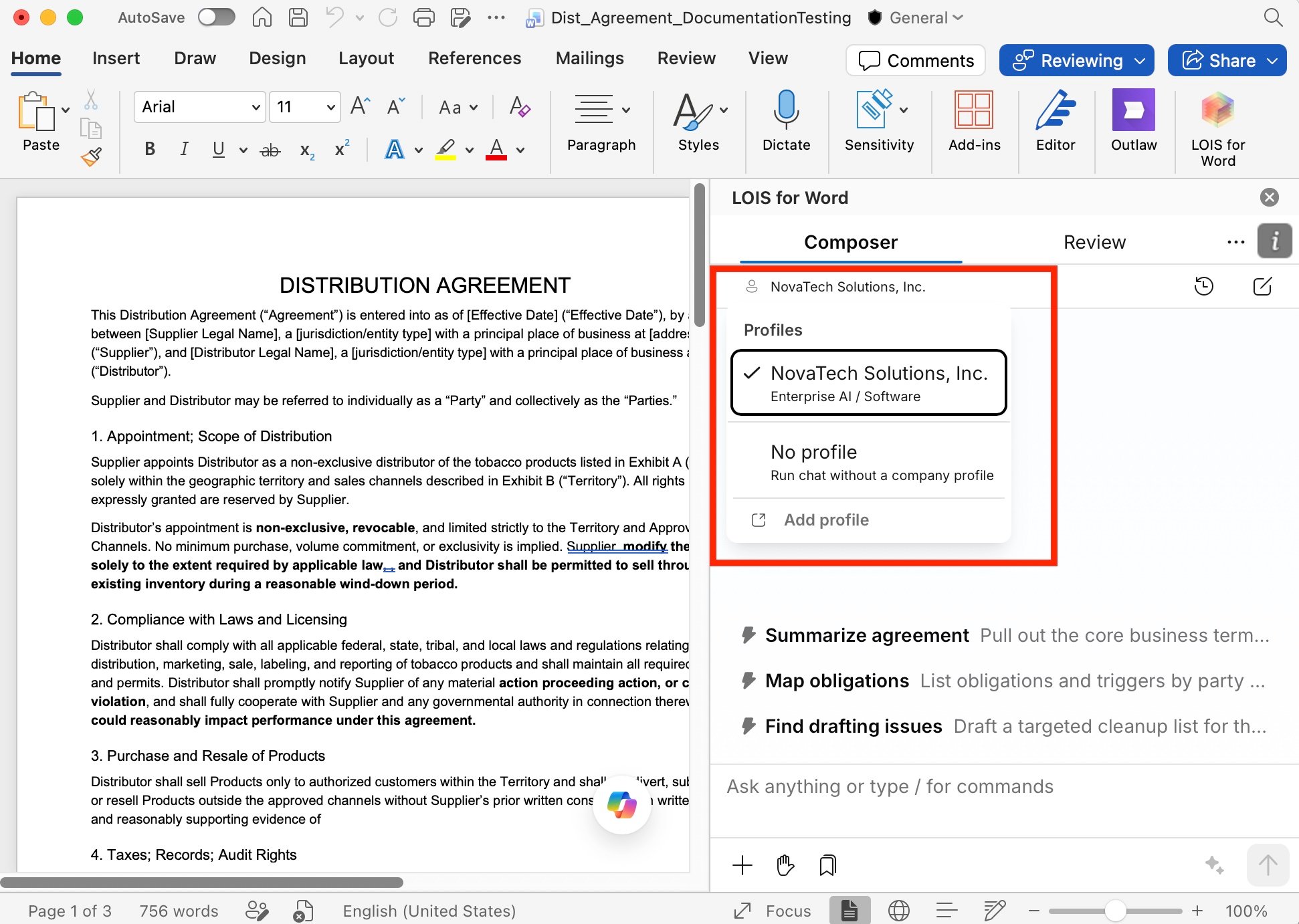The width and height of the screenshot is (1299, 924).
Task: Increase font size with the larger A icon
Action: (360, 106)
